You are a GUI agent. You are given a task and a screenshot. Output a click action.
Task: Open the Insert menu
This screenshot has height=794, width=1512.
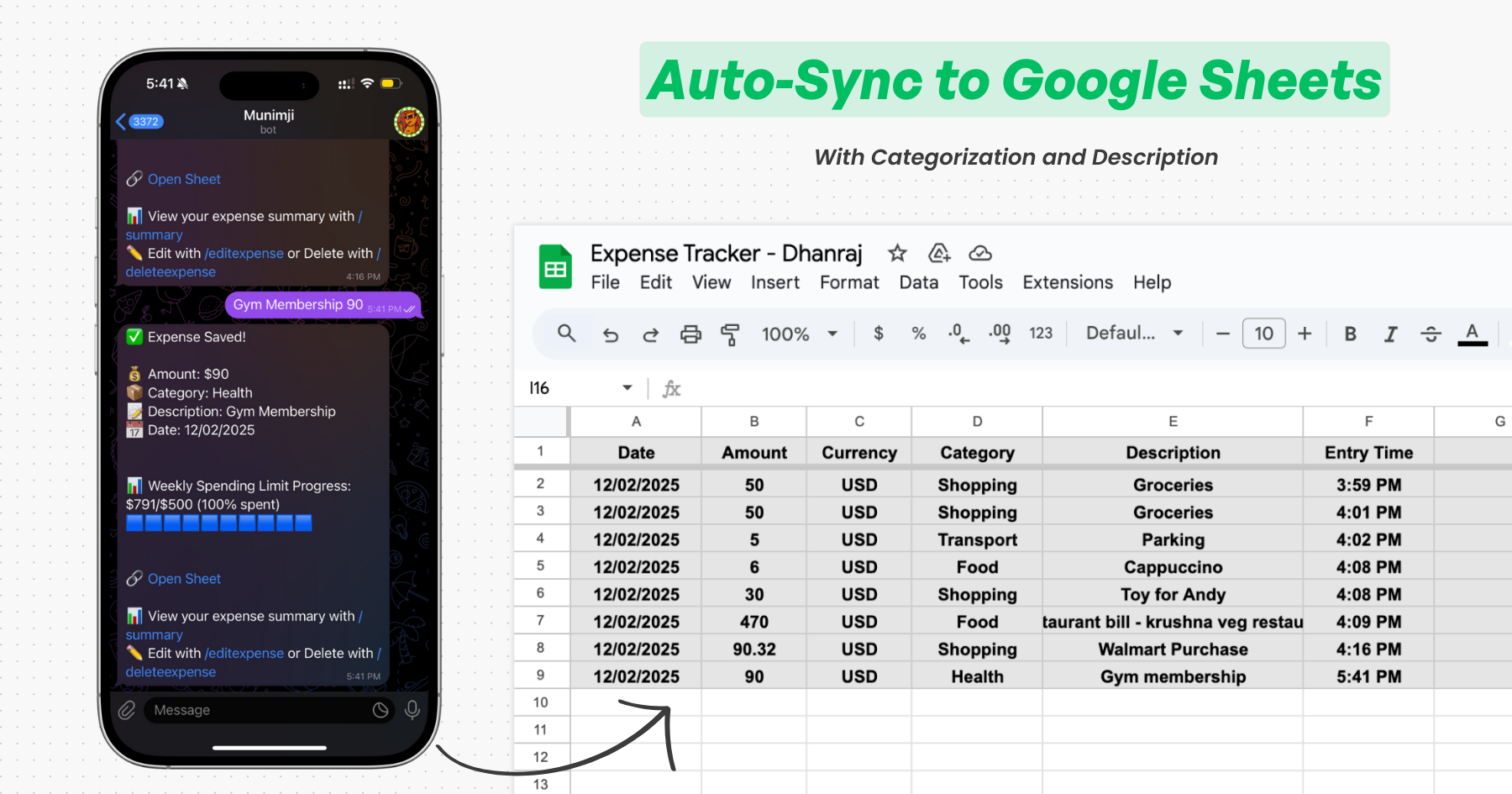pyautogui.click(x=775, y=282)
